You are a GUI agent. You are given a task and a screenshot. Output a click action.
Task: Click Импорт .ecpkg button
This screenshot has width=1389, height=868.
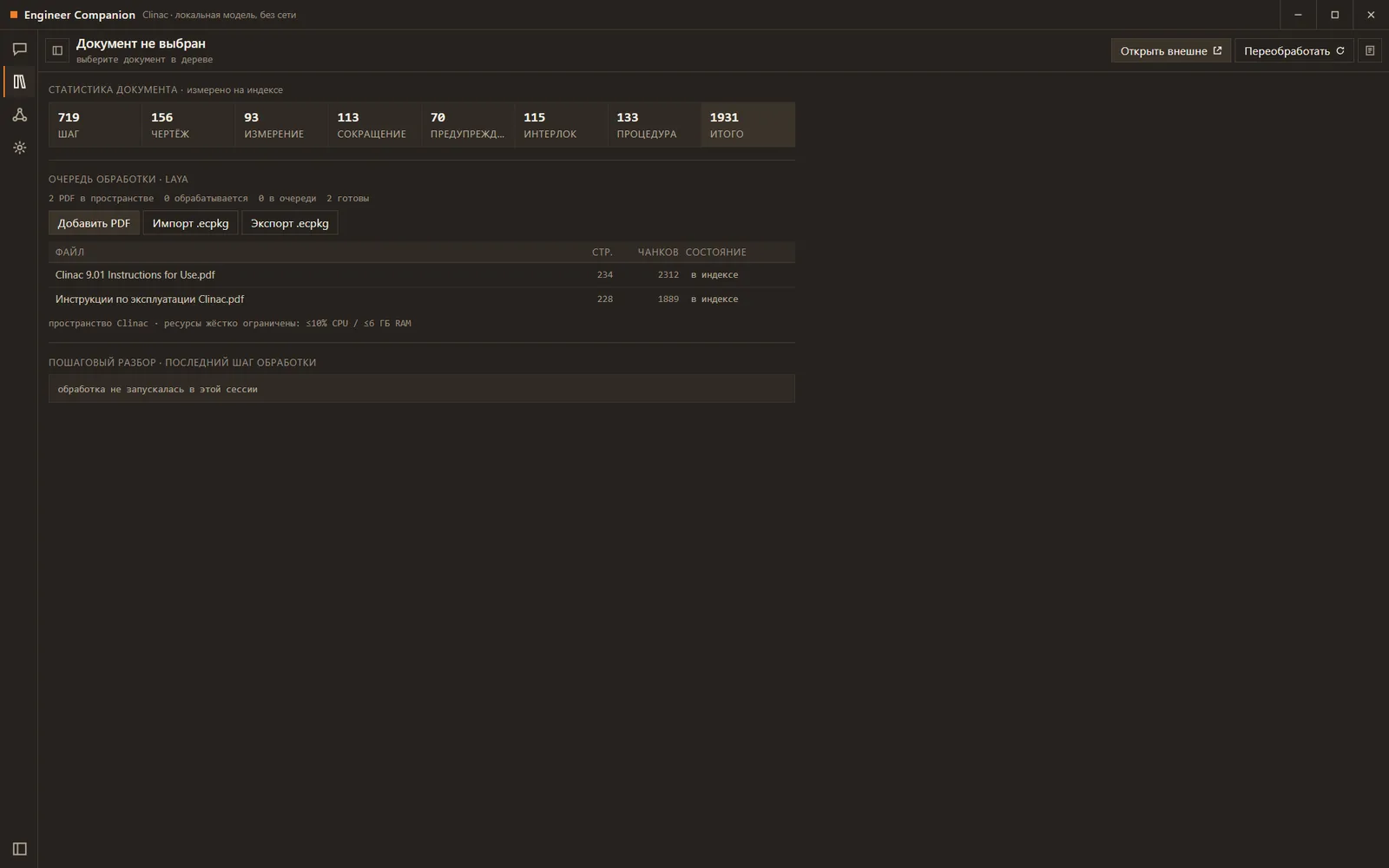[190, 223]
